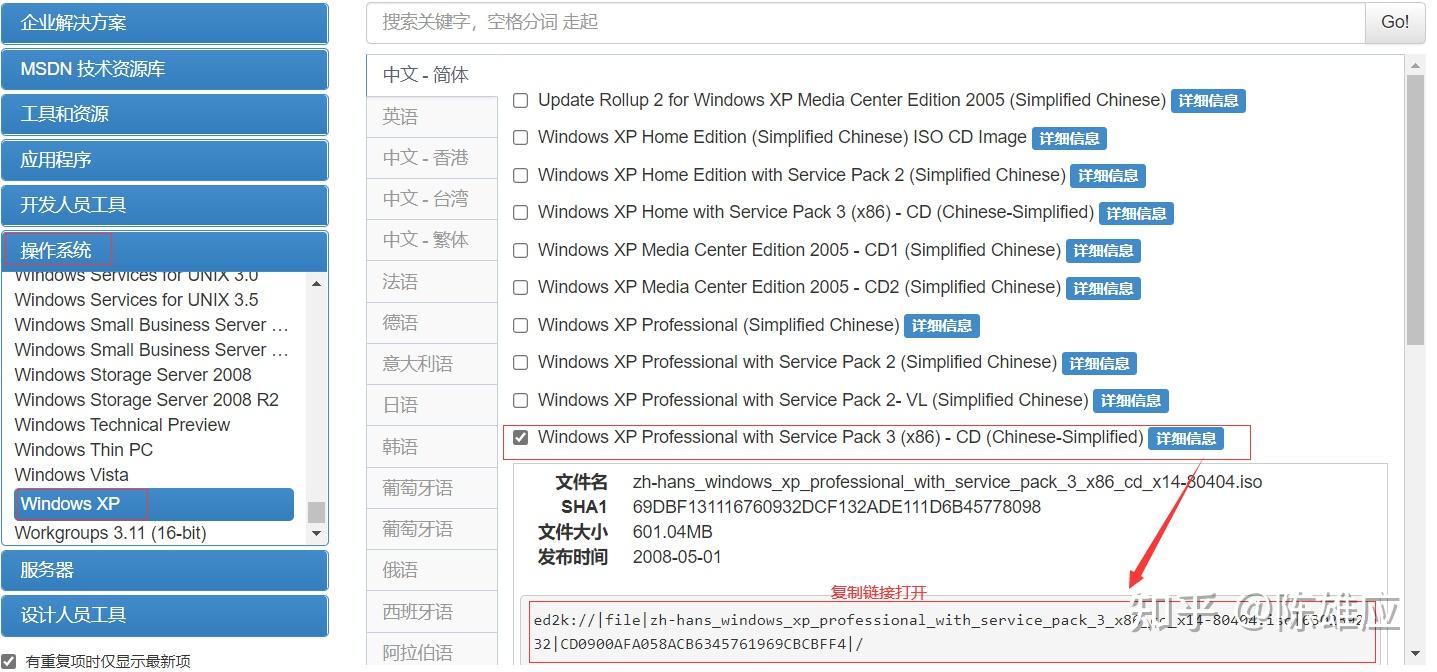Image resolution: width=1437 pixels, height=672 pixels.
Task: Expand the 设计人员工具 category
Action: point(165,617)
